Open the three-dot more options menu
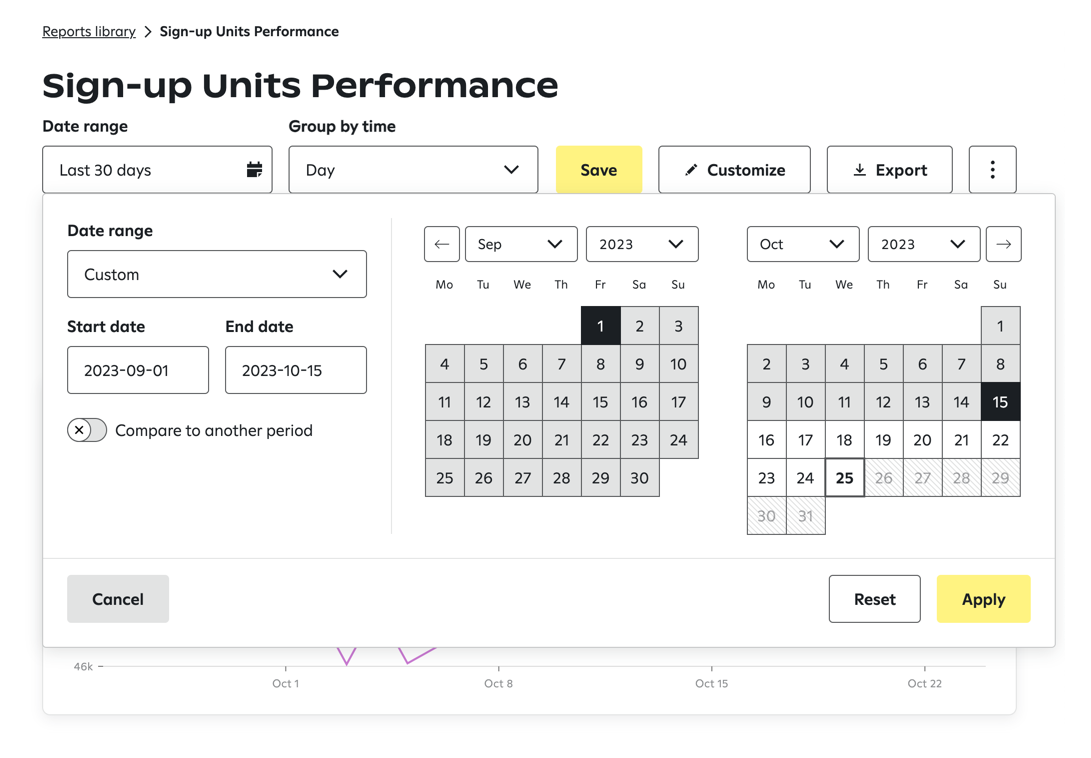1091x758 pixels. (x=992, y=170)
